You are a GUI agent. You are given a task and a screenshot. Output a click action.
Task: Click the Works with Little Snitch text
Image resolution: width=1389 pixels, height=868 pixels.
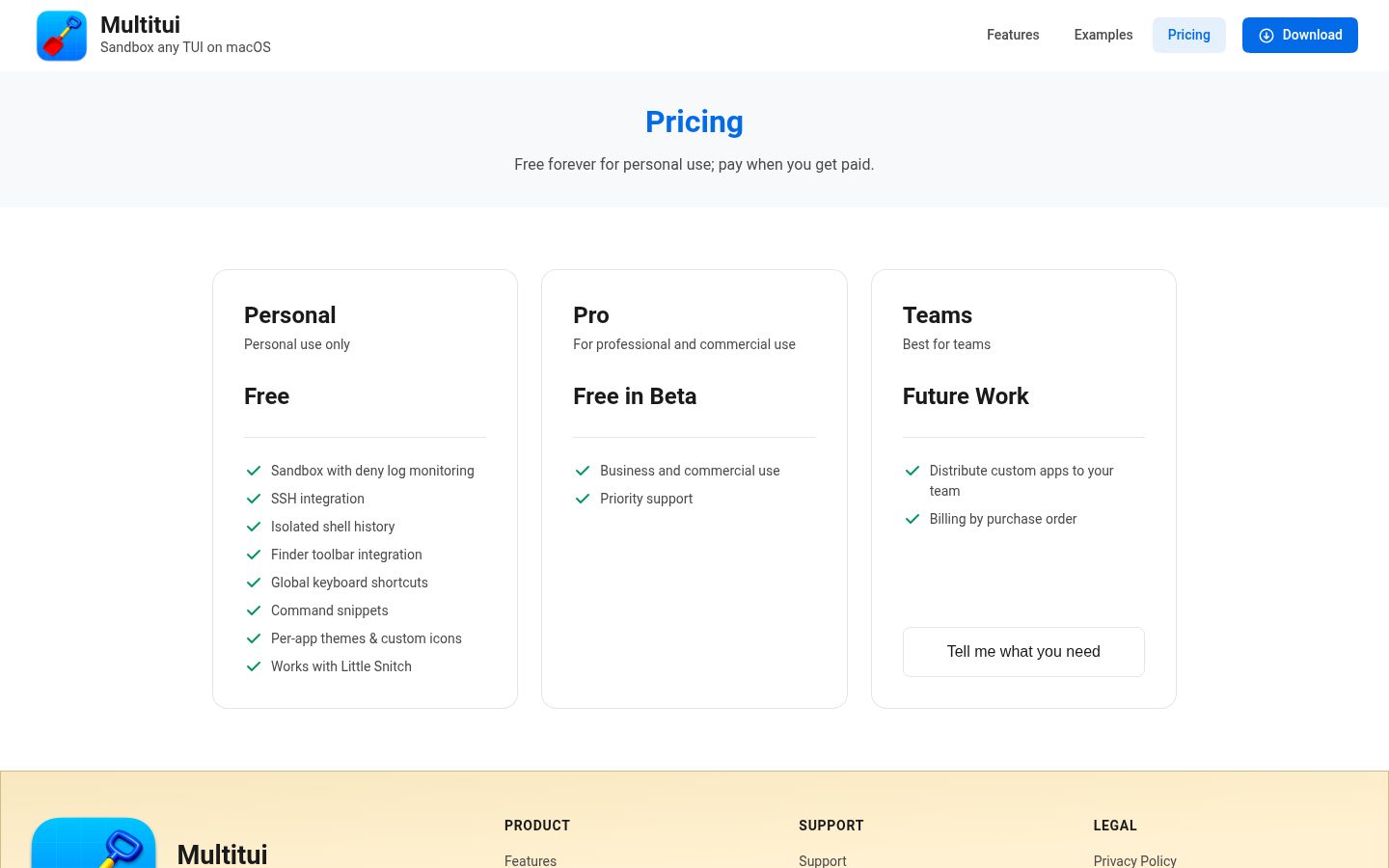click(x=341, y=666)
